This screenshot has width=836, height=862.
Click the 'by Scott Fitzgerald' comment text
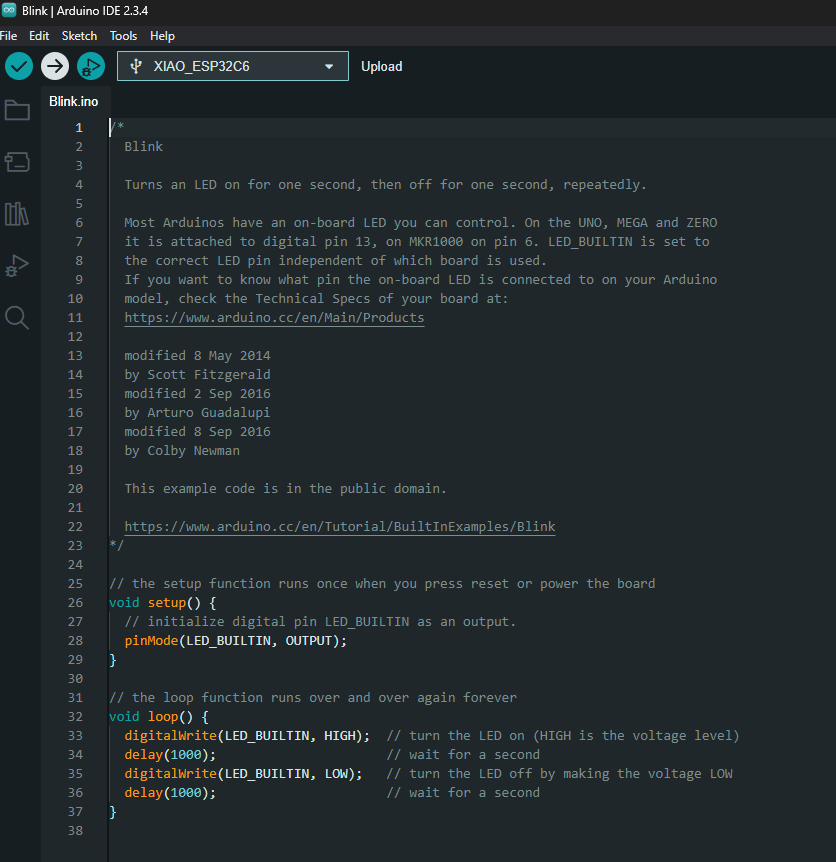(x=197, y=374)
